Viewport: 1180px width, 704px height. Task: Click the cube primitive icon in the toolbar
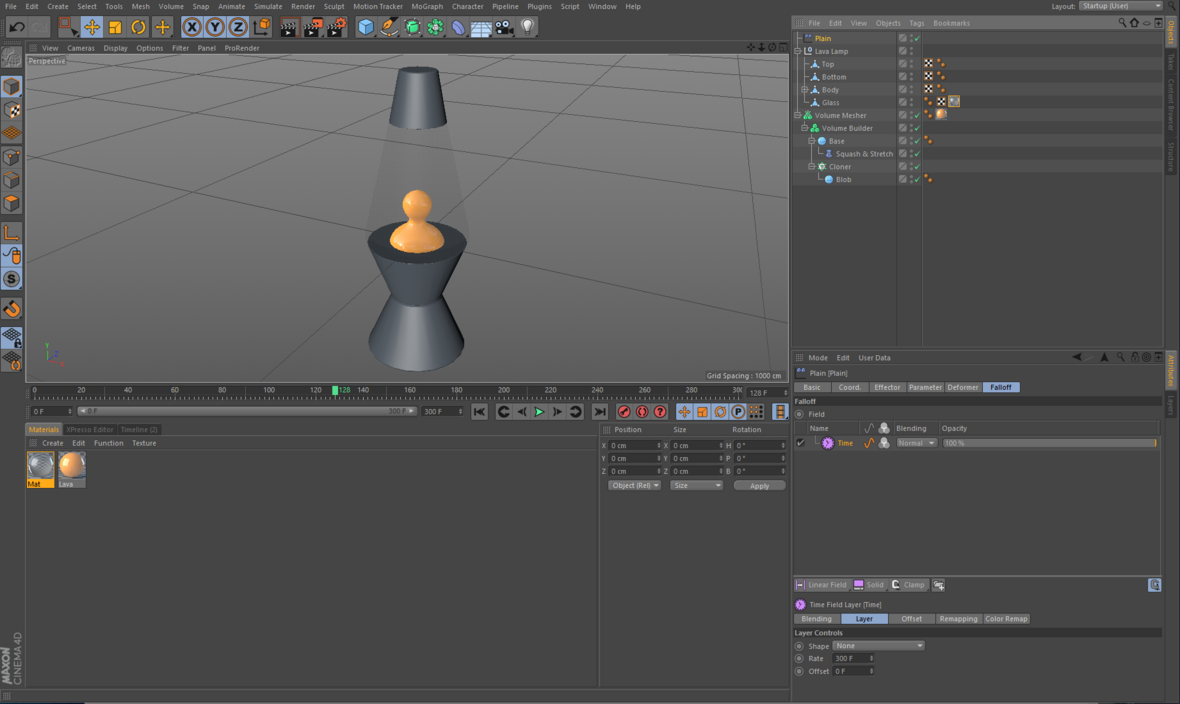click(364, 27)
